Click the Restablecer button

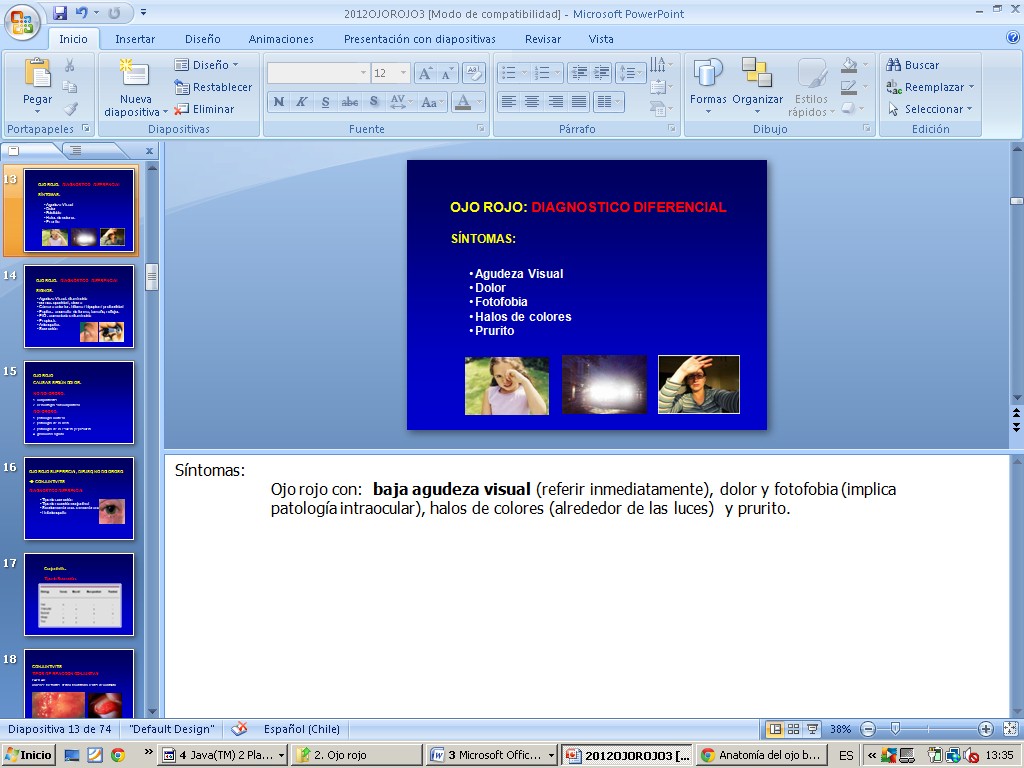pos(213,87)
